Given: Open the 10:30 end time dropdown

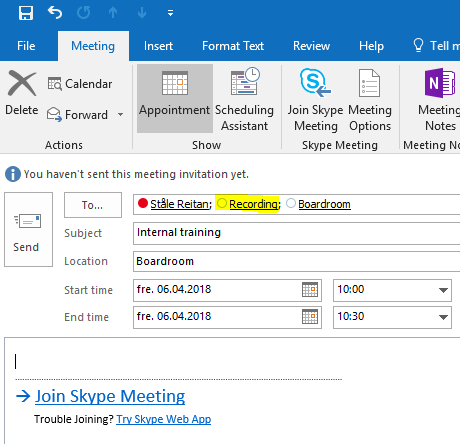Looking at the screenshot, I should (443, 317).
